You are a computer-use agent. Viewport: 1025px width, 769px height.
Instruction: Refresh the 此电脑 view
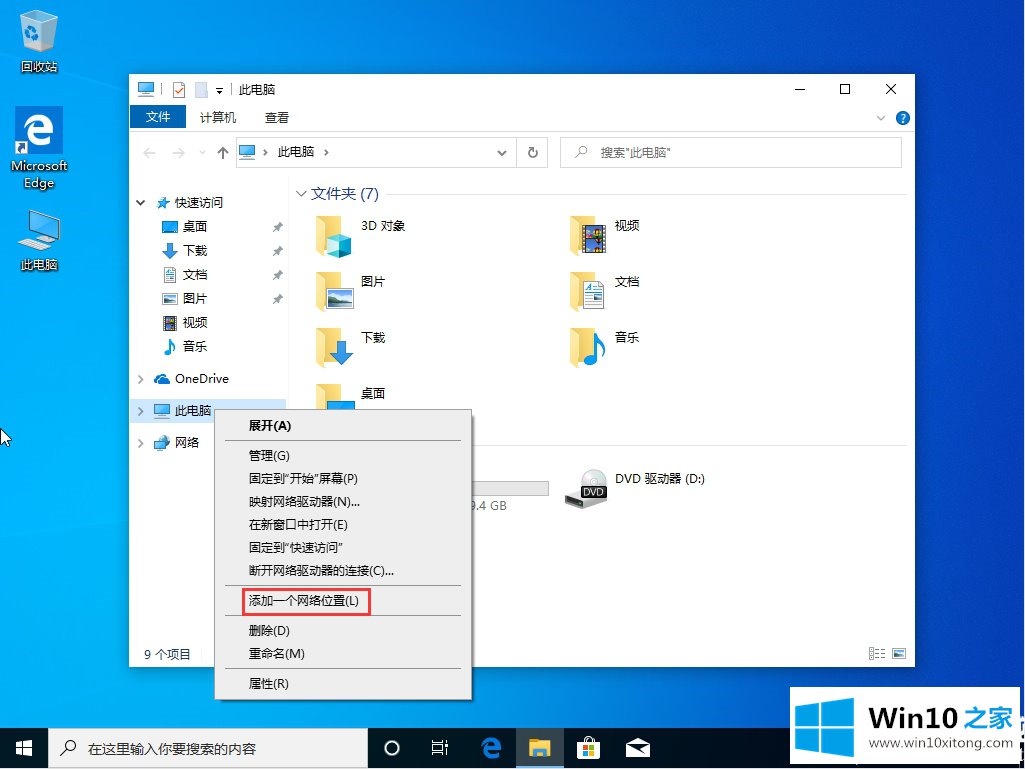533,152
